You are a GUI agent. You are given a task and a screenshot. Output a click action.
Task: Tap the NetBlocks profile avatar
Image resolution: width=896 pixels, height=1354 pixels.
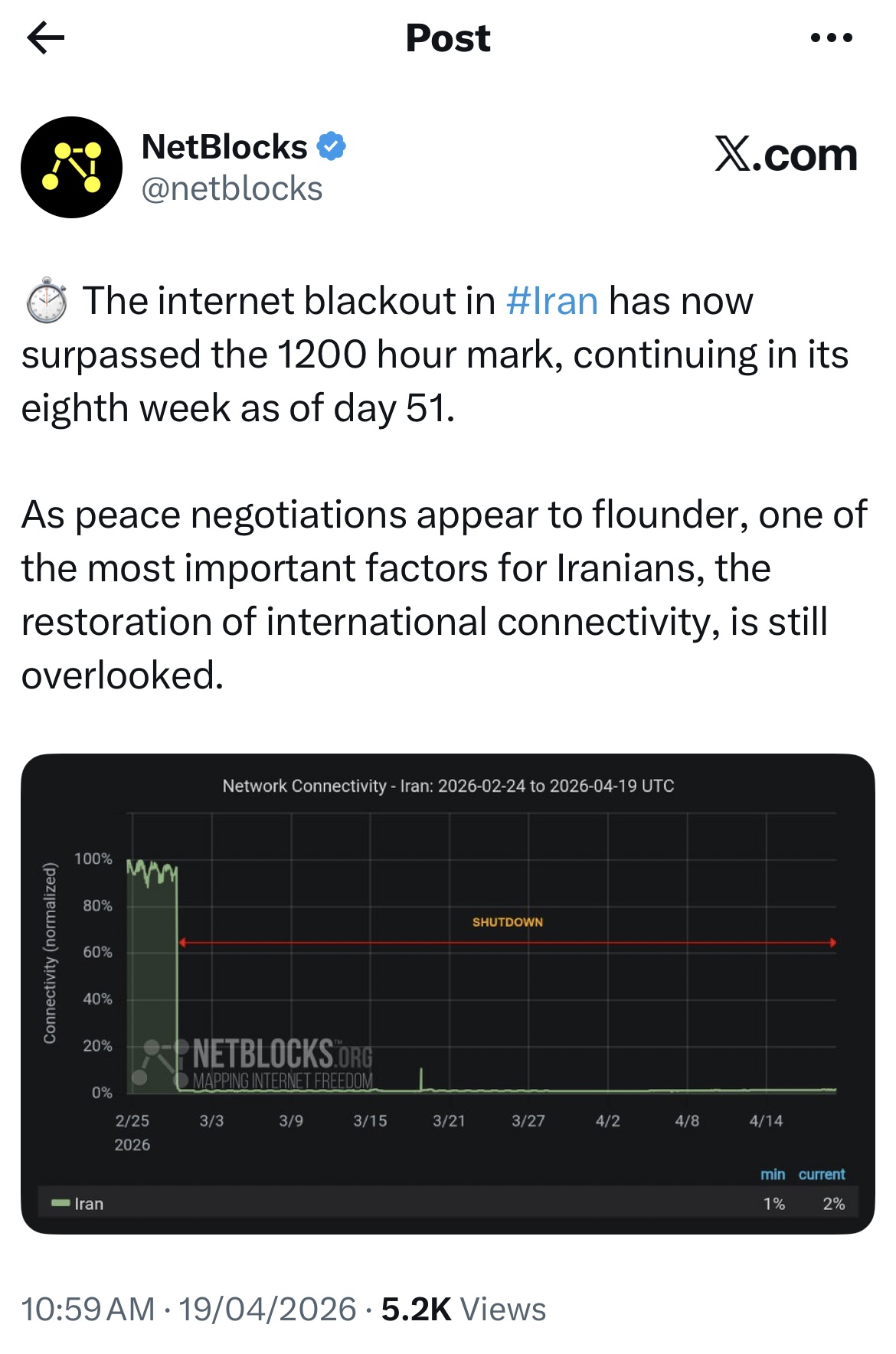pyautogui.click(x=71, y=167)
